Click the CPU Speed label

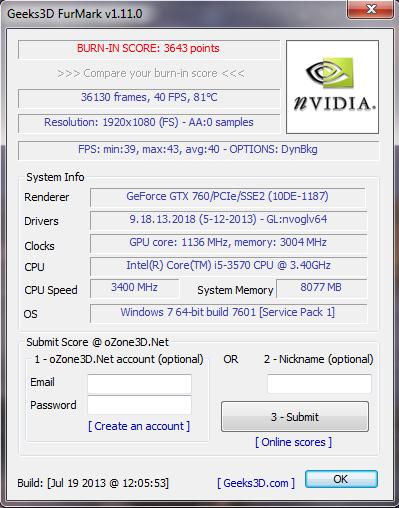(x=51, y=290)
